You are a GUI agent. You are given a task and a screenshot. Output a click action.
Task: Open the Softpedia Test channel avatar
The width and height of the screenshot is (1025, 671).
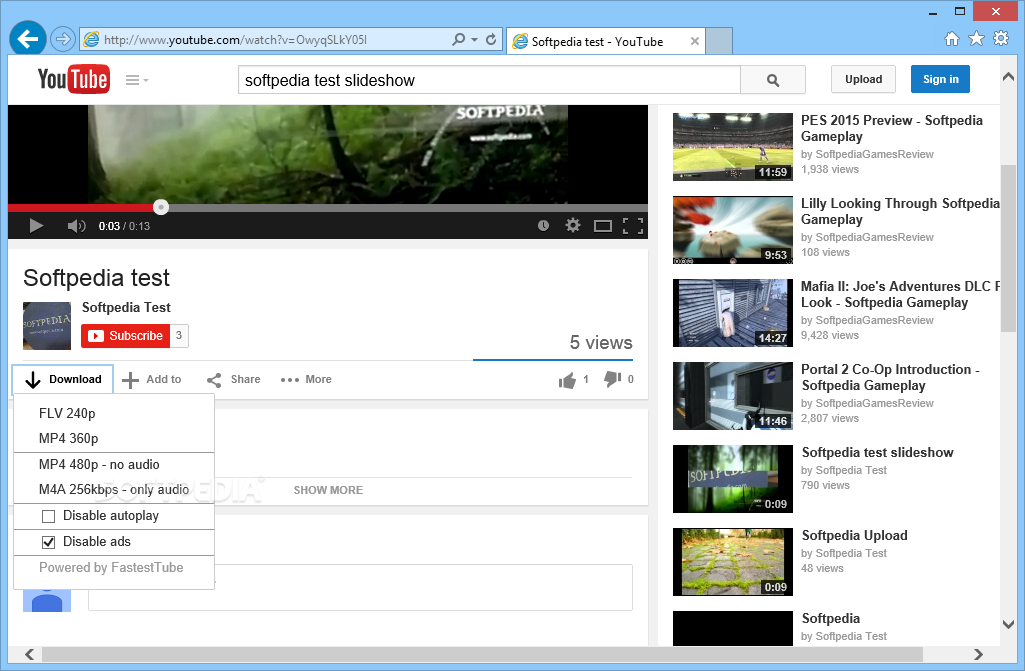tap(47, 326)
